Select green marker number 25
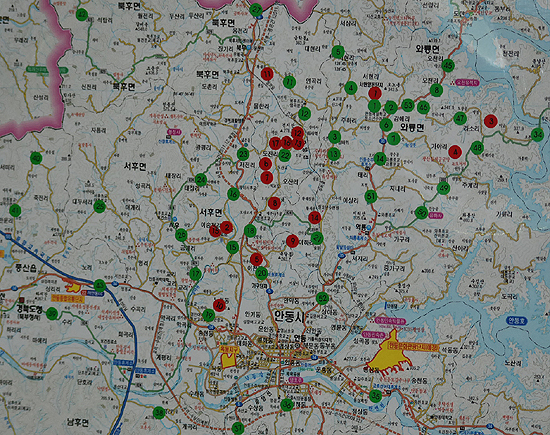The height and width of the screenshot is (435, 550). click(x=100, y=207)
